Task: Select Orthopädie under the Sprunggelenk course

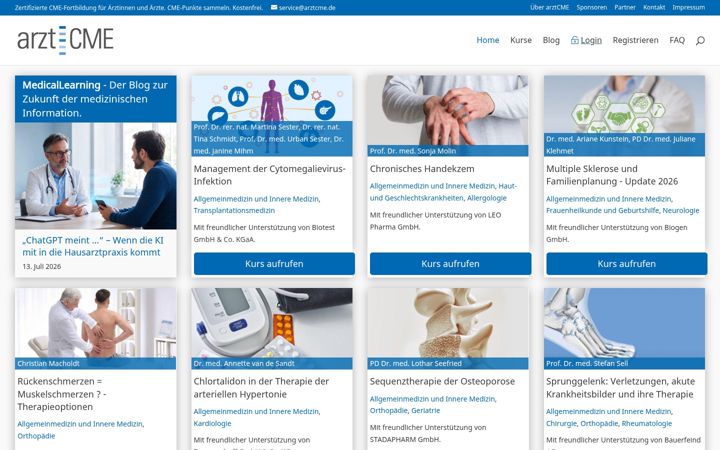Action: tap(599, 423)
